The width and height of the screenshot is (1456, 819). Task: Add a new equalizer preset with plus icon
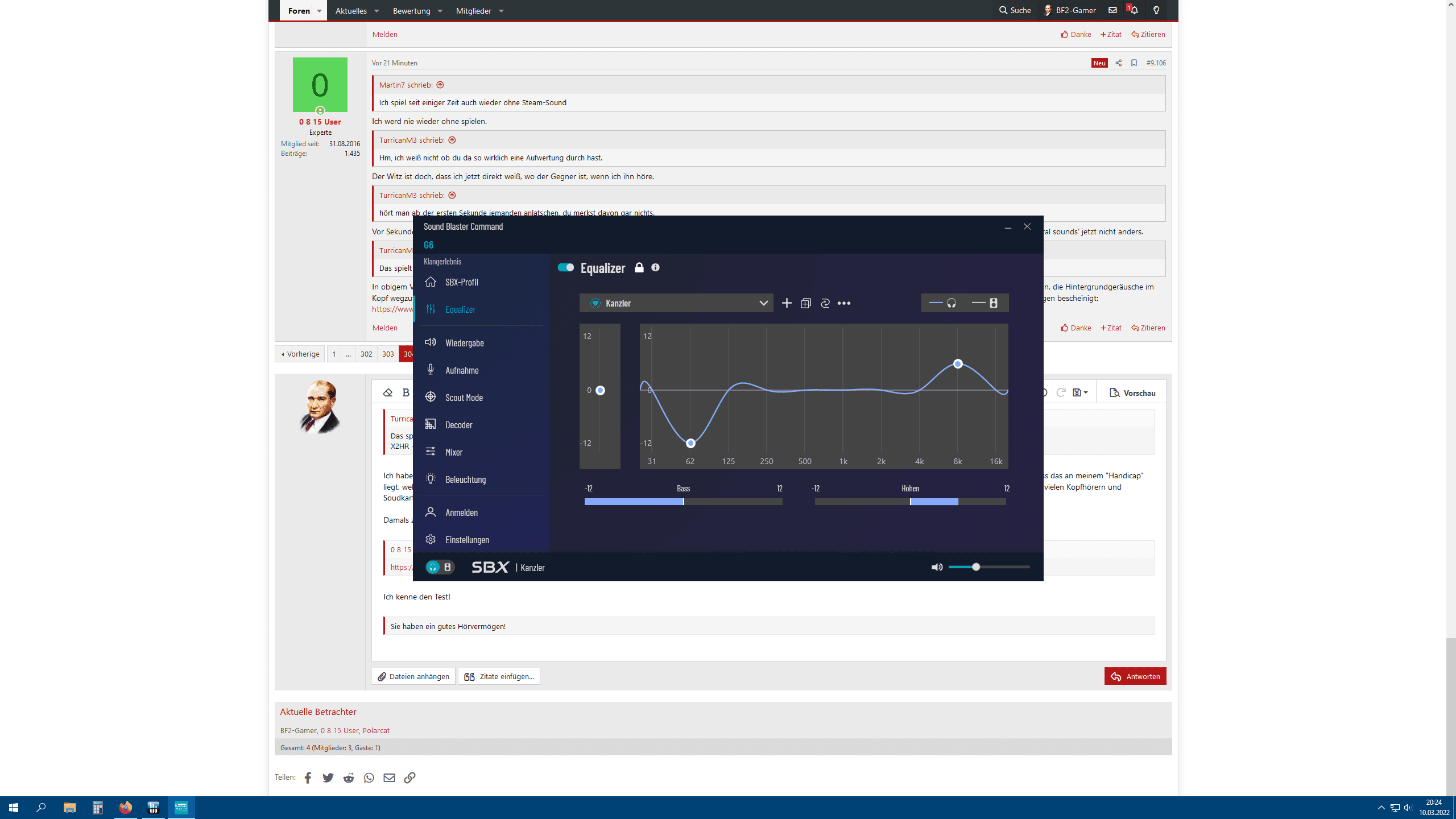787,303
